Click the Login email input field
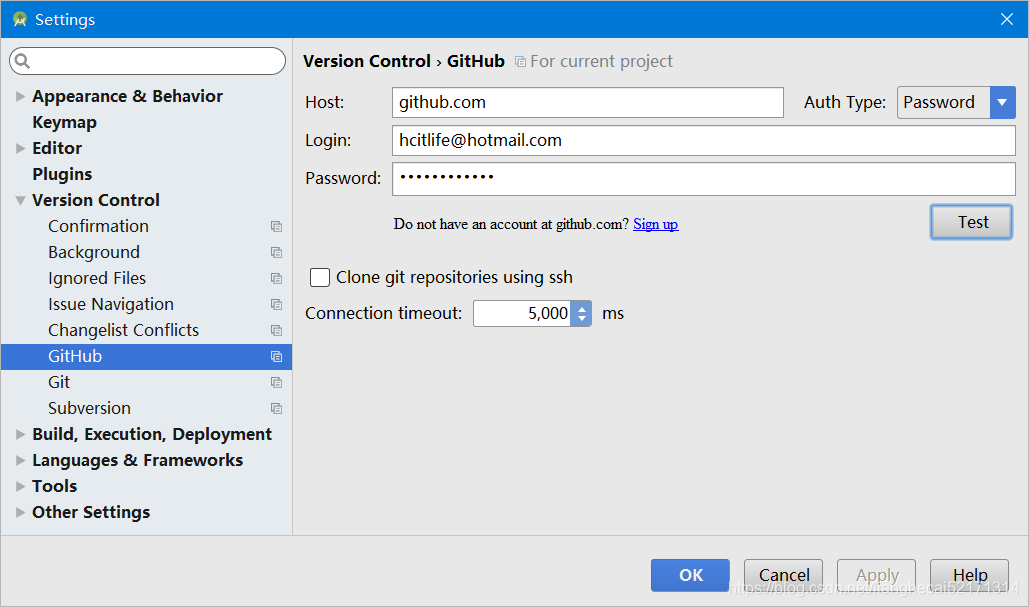Screen dimensions: 1029x607 pos(704,140)
